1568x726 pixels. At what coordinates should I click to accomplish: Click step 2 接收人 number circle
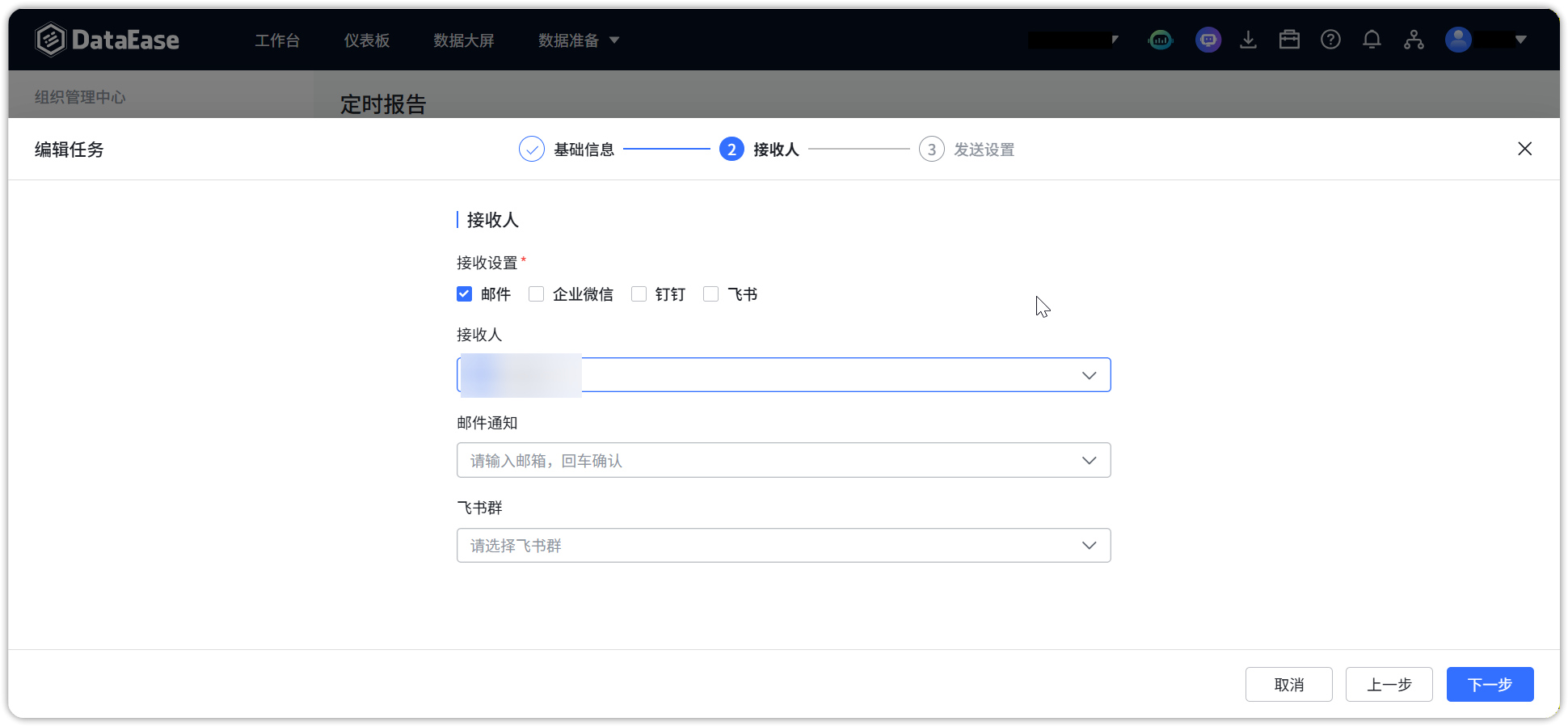point(731,150)
